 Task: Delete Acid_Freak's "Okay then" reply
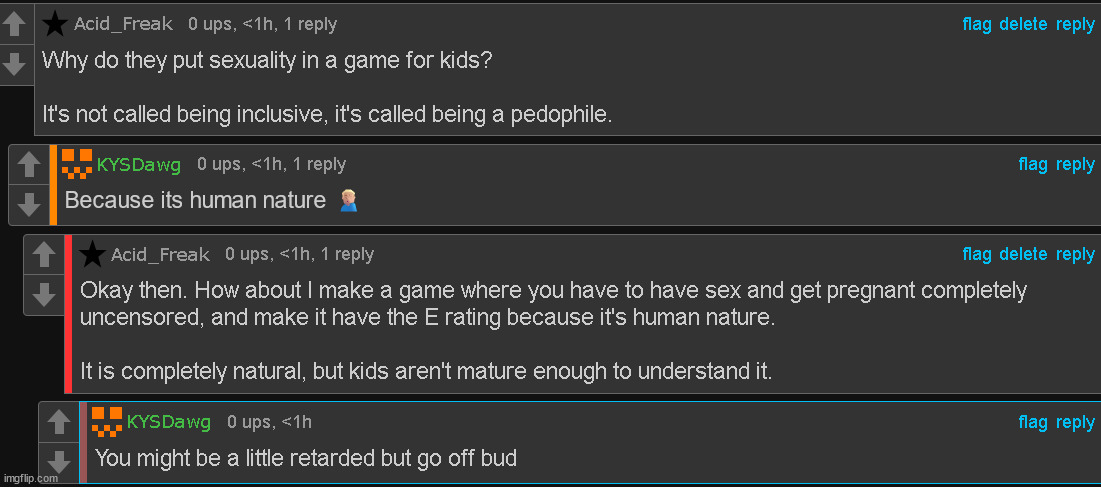click(x=1023, y=254)
